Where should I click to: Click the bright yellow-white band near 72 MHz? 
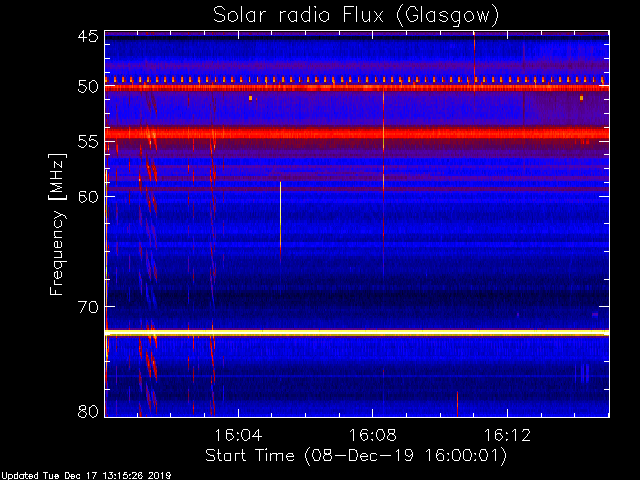pos(357,333)
